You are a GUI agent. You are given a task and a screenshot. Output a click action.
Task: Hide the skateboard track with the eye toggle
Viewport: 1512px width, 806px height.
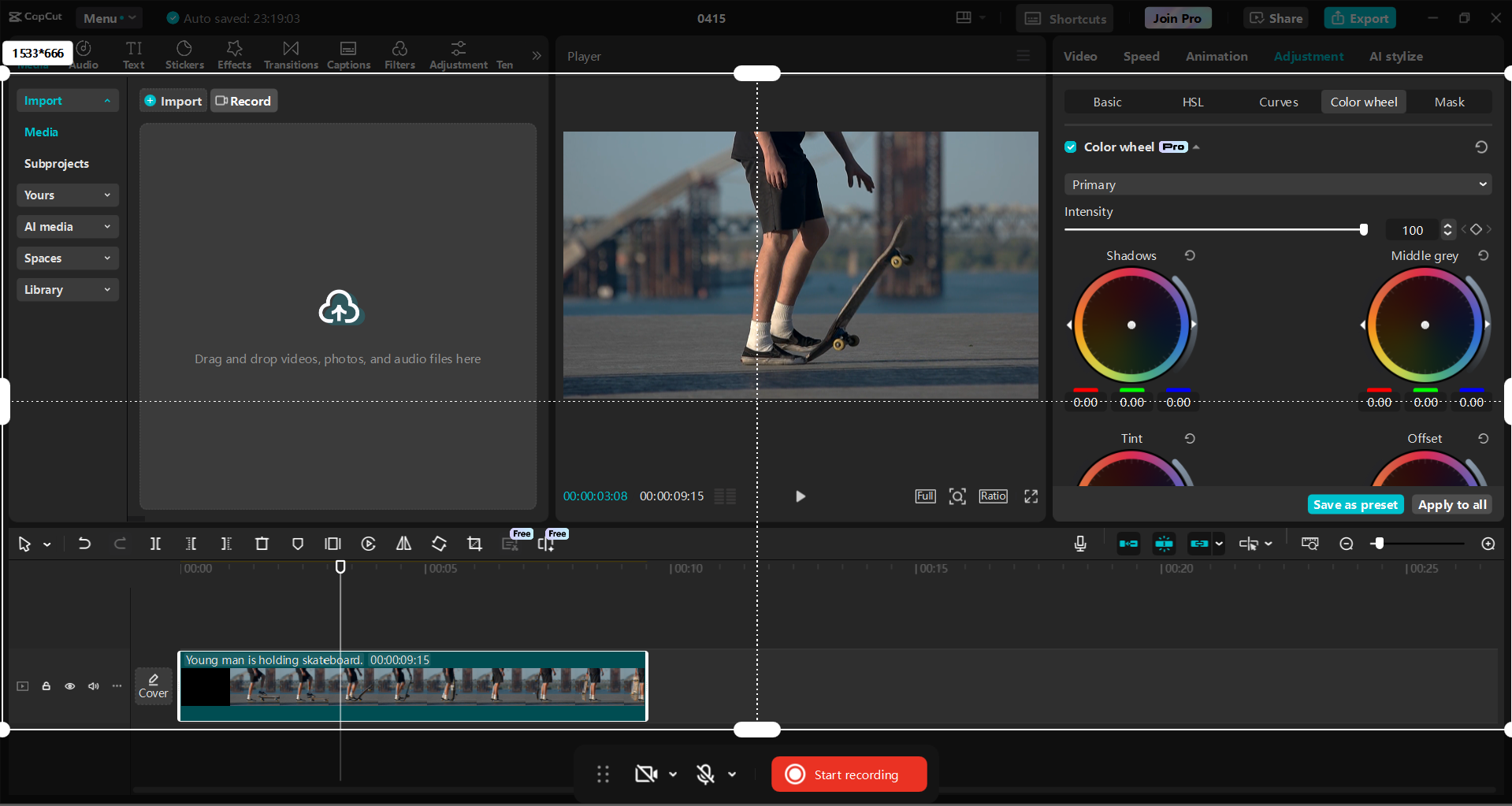pyautogui.click(x=69, y=686)
